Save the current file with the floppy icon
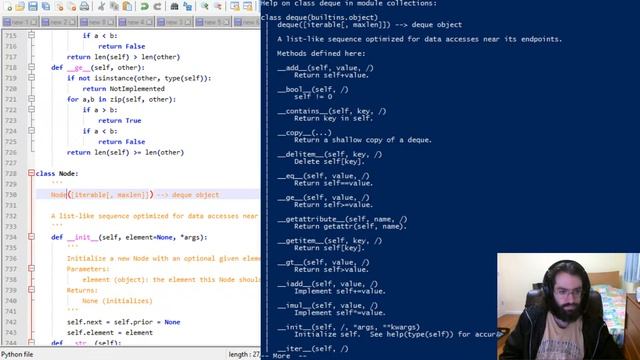Viewport: 640px width, 360px height. 33,6
